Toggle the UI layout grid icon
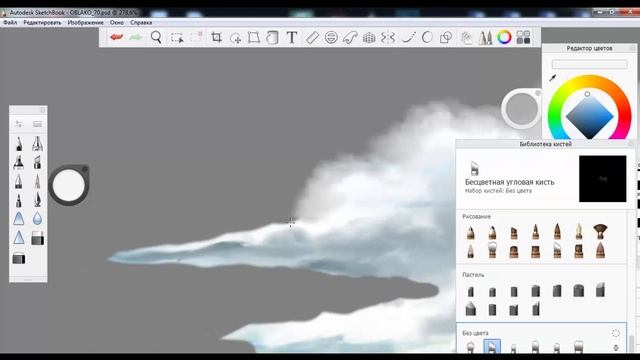The image size is (640, 360). (523, 37)
